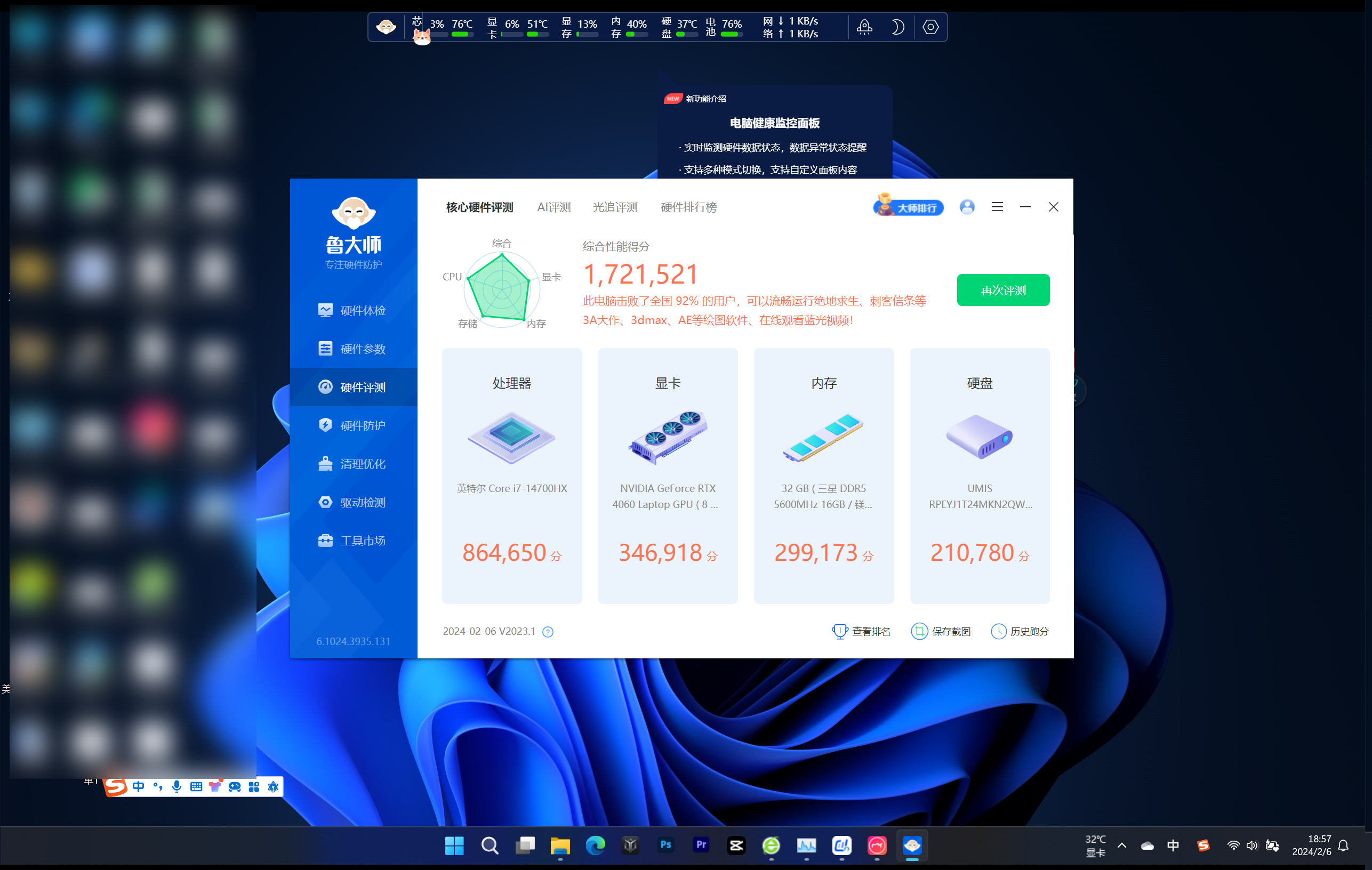Screen dimensions: 1372x870
Task: Launch Photoshop from taskbar
Action: click(665, 845)
